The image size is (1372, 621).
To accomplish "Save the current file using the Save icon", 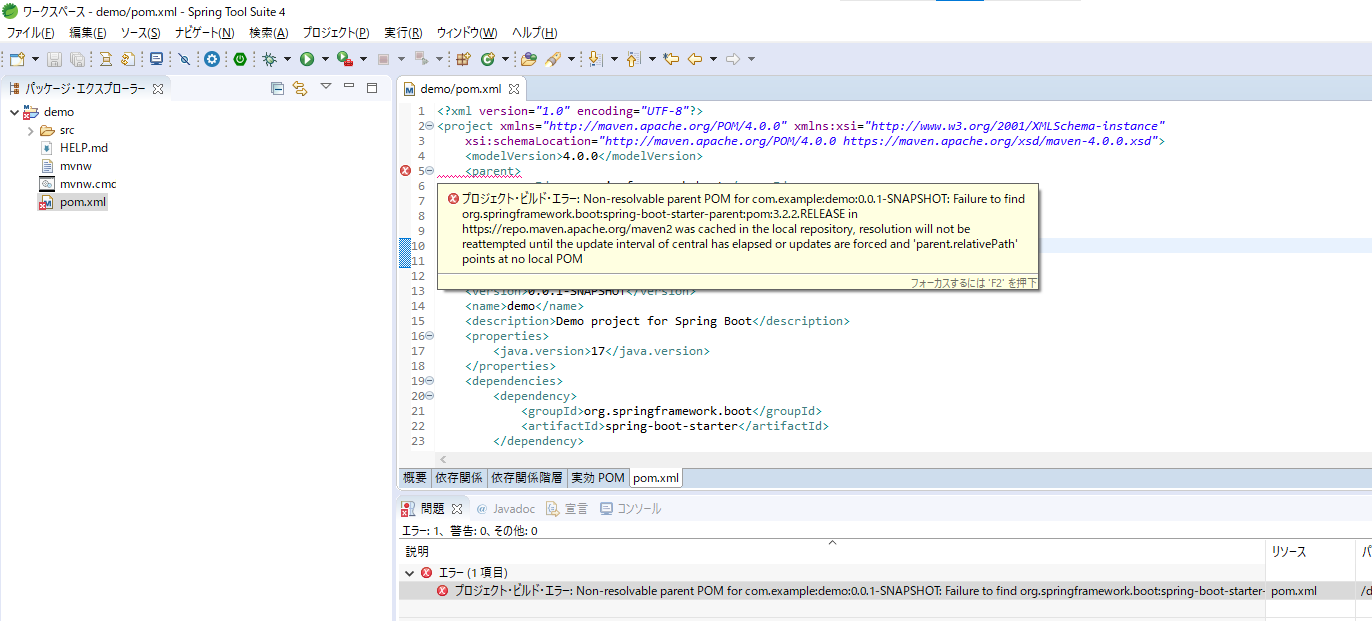I will point(54,59).
